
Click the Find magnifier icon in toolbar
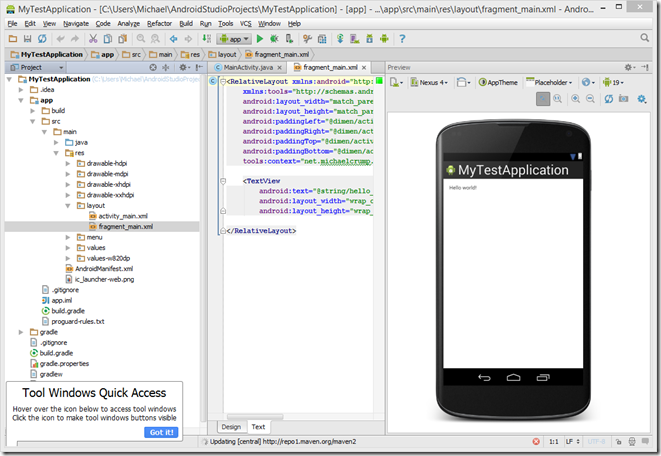point(141,39)
